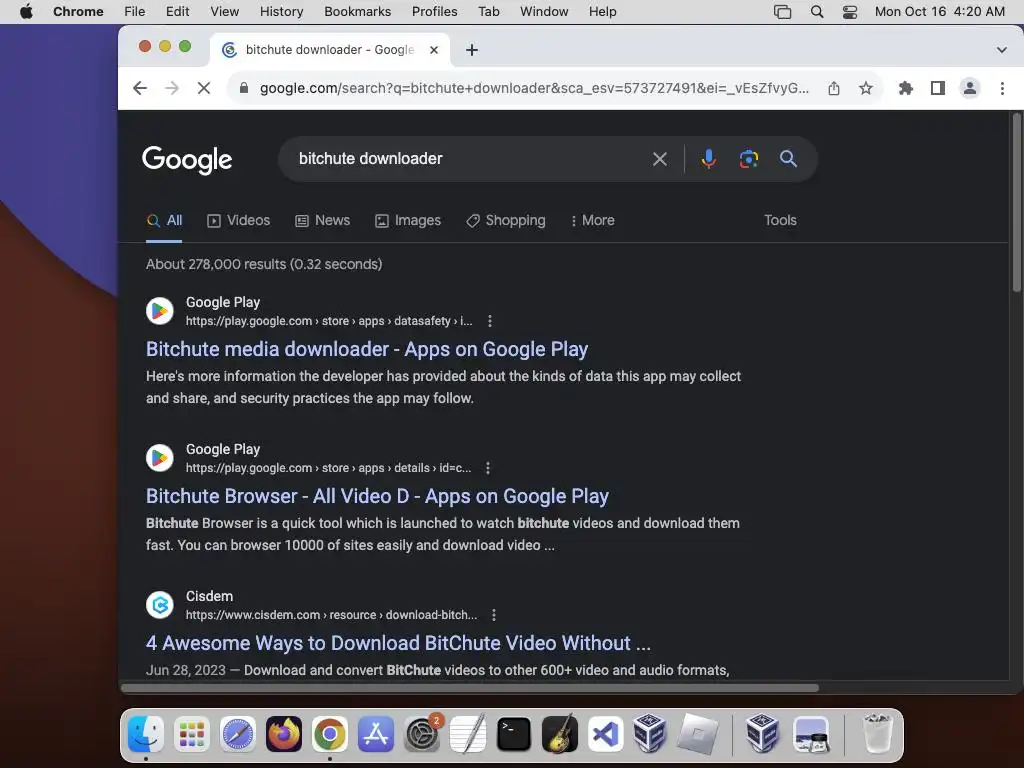Open Safari from the Dock
Image resolution: width=1024 pixels, height=768 pixels.
coord(238,734)
